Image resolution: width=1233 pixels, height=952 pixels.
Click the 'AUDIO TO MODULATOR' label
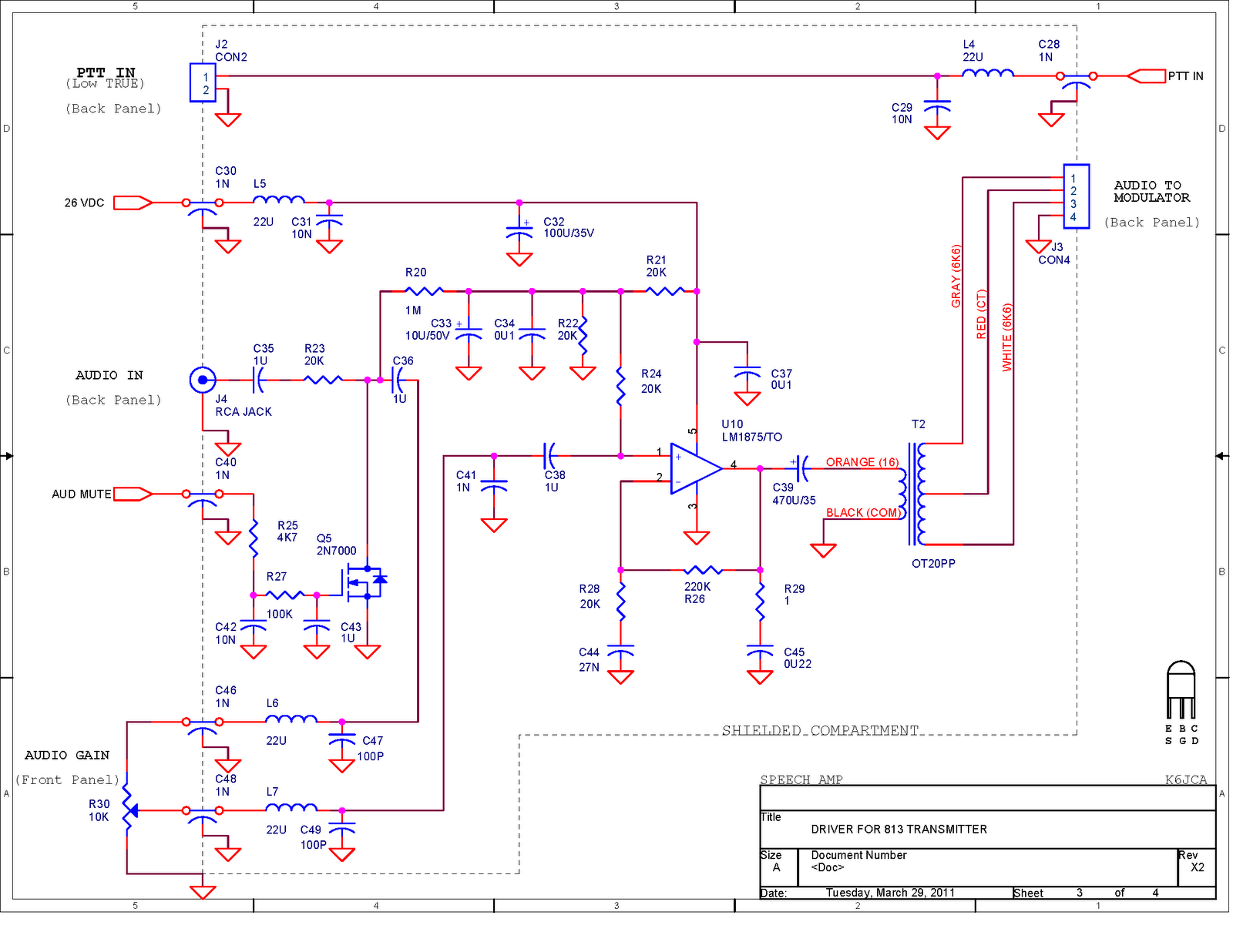point(1151,192)
